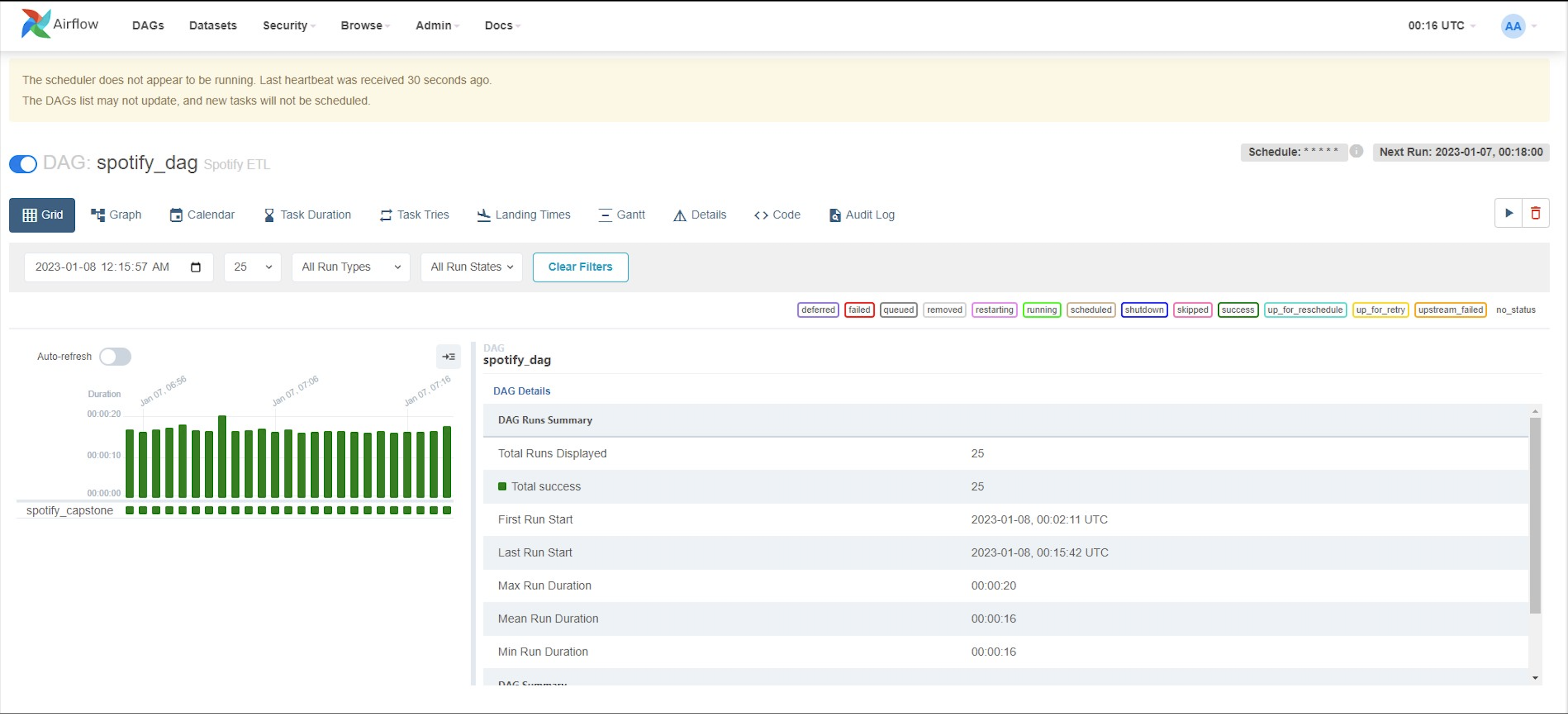Expand the All Run Types dropdown

click(350, 267)
